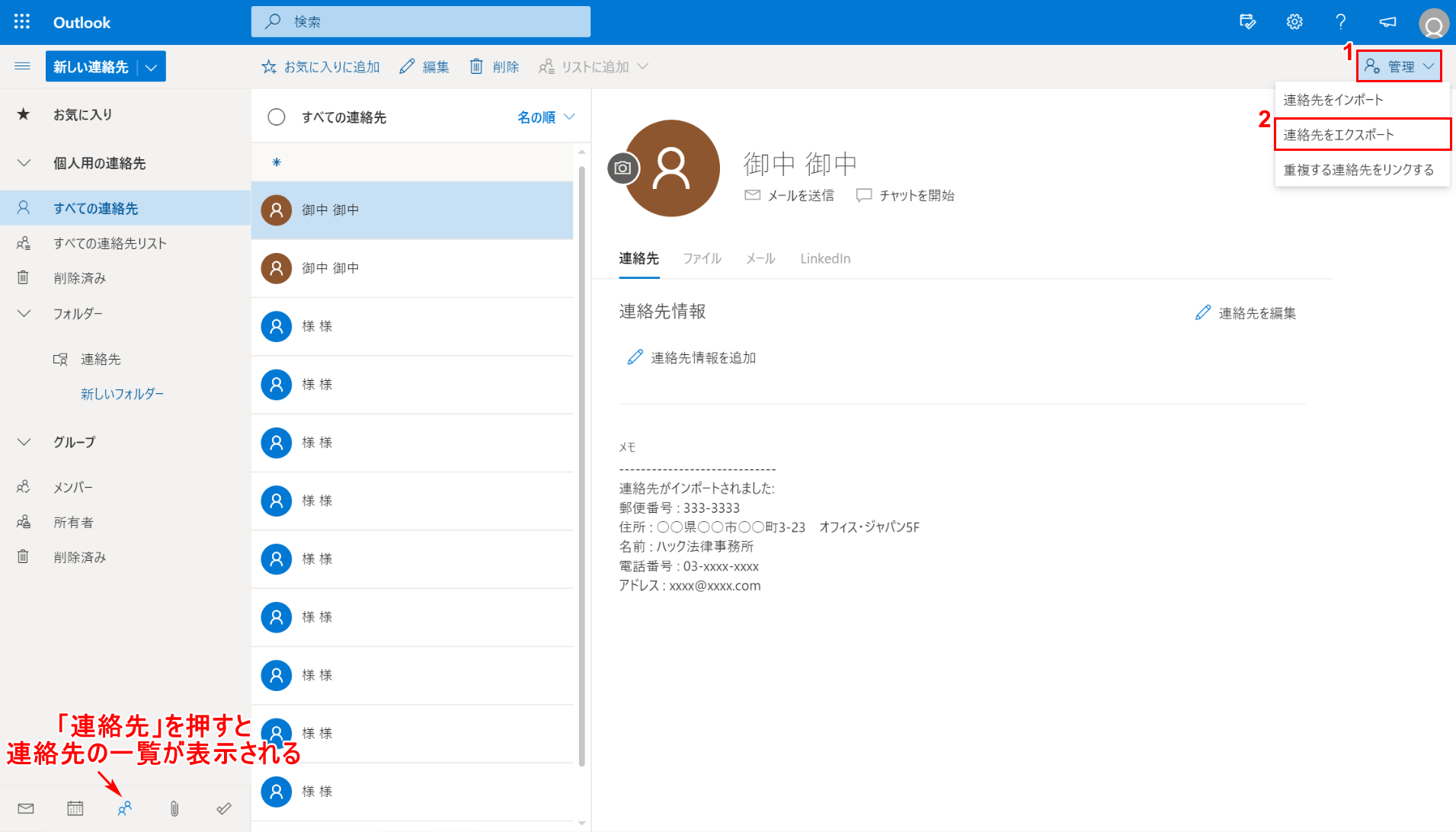
Task: Switch to the ファイル tab
Action: [x=702, y=259]
